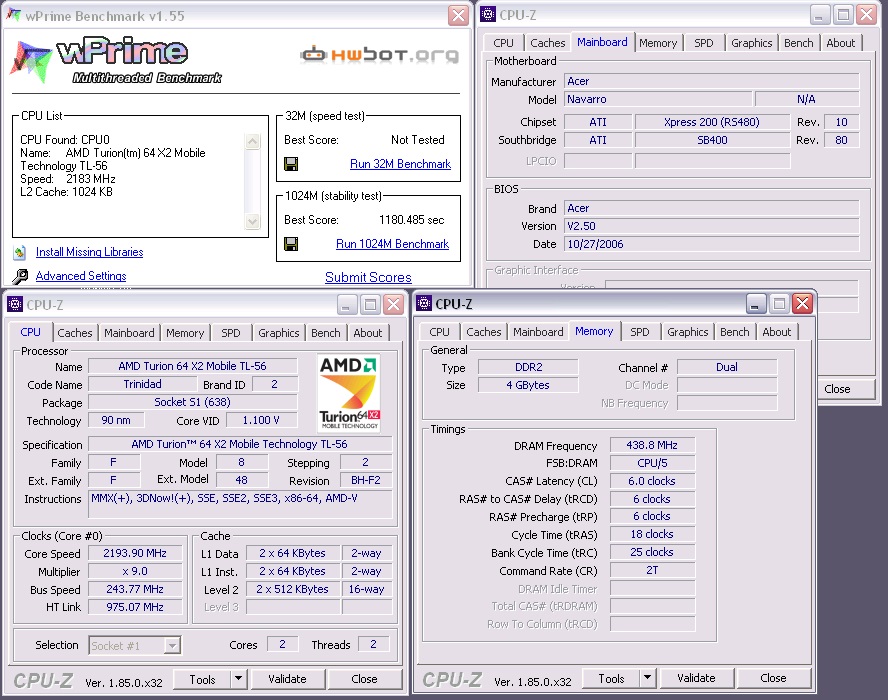Viewport: 888px width, 700px height.
Task: Click the Memory Size 4 GBytes field
Action: [x=528, y=385]
